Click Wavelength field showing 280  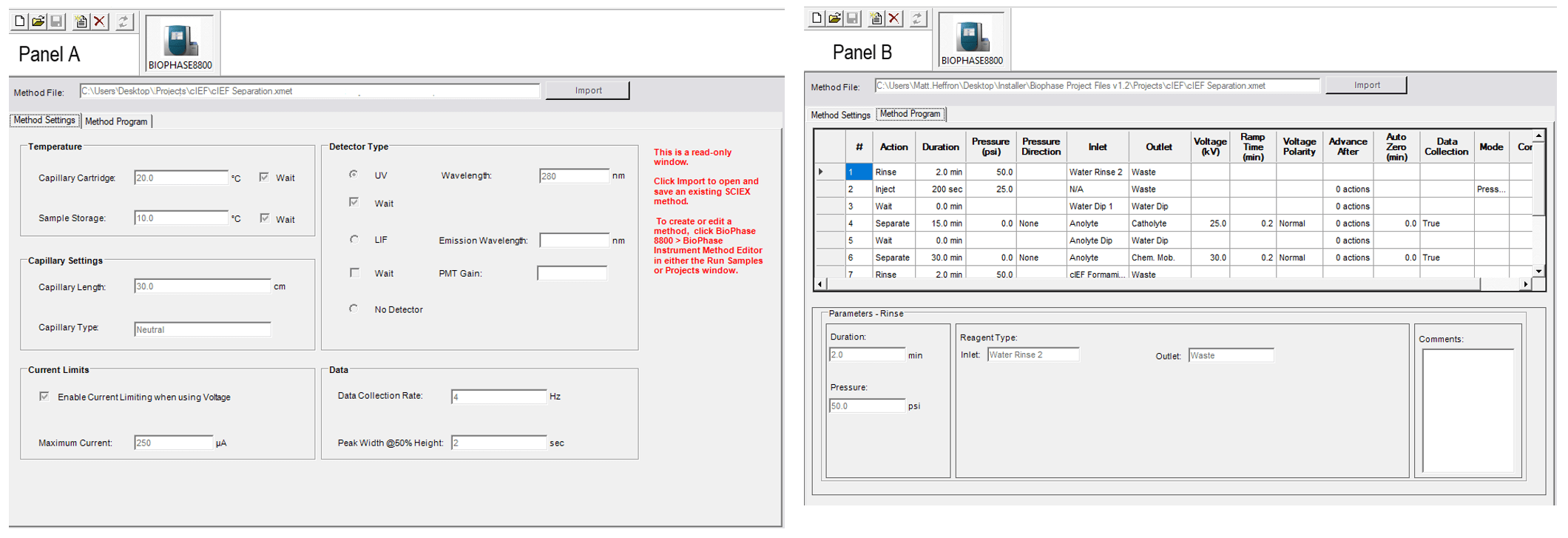point(574,176)
